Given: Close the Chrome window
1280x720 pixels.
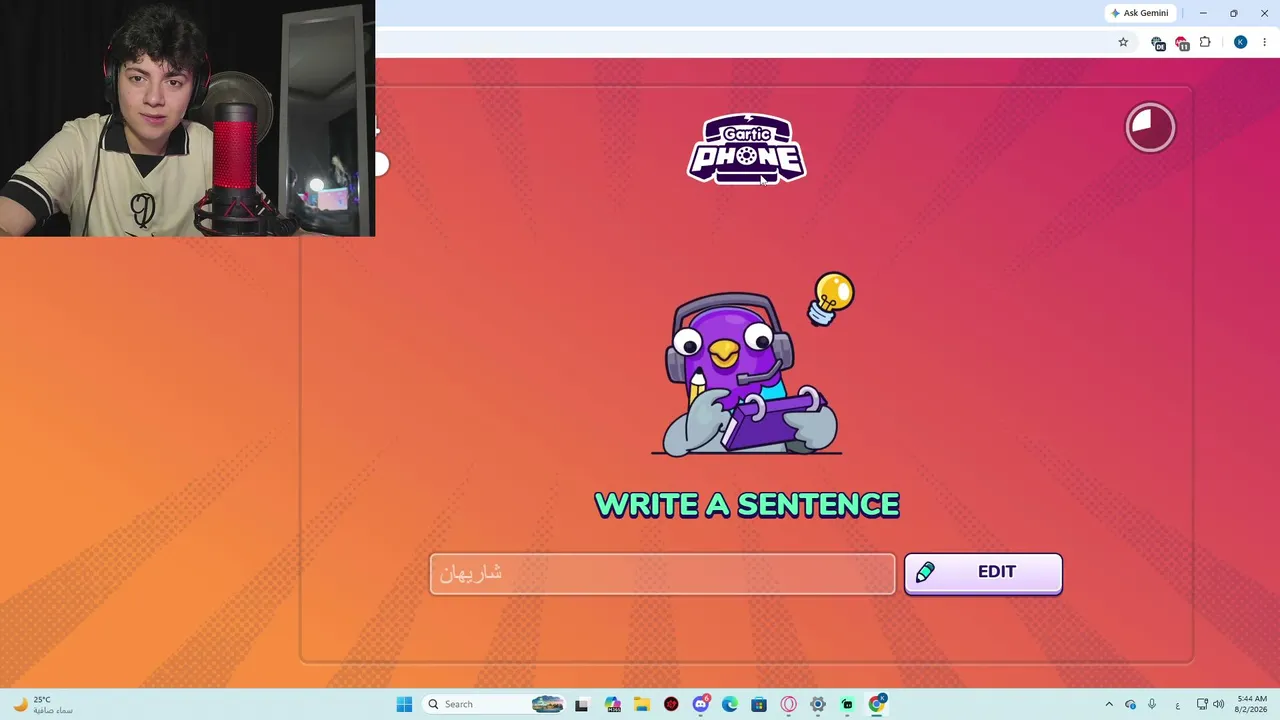Looking at the screenshot, I should click(1264, 13).
